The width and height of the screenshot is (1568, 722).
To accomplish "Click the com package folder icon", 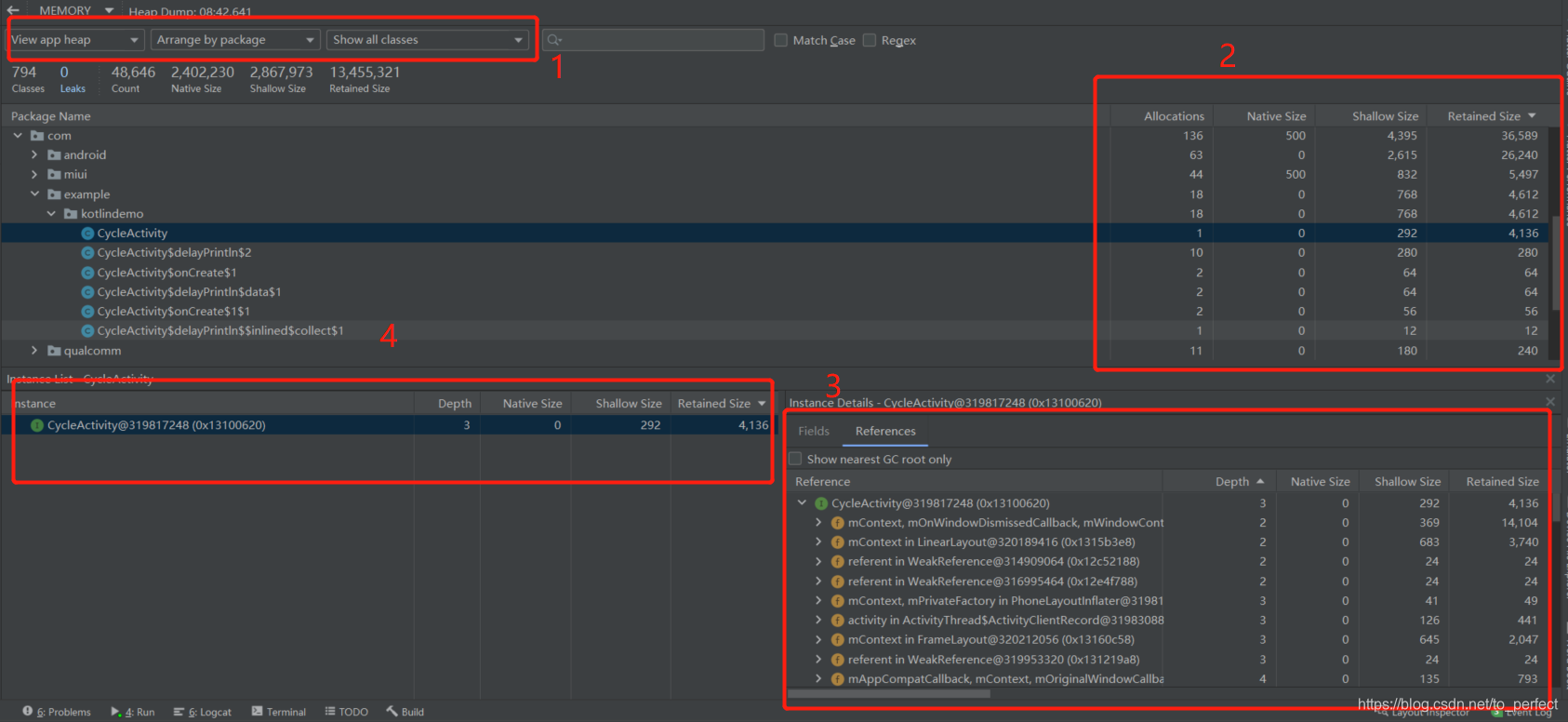I will pyautogui.click(x=37, y=136).
